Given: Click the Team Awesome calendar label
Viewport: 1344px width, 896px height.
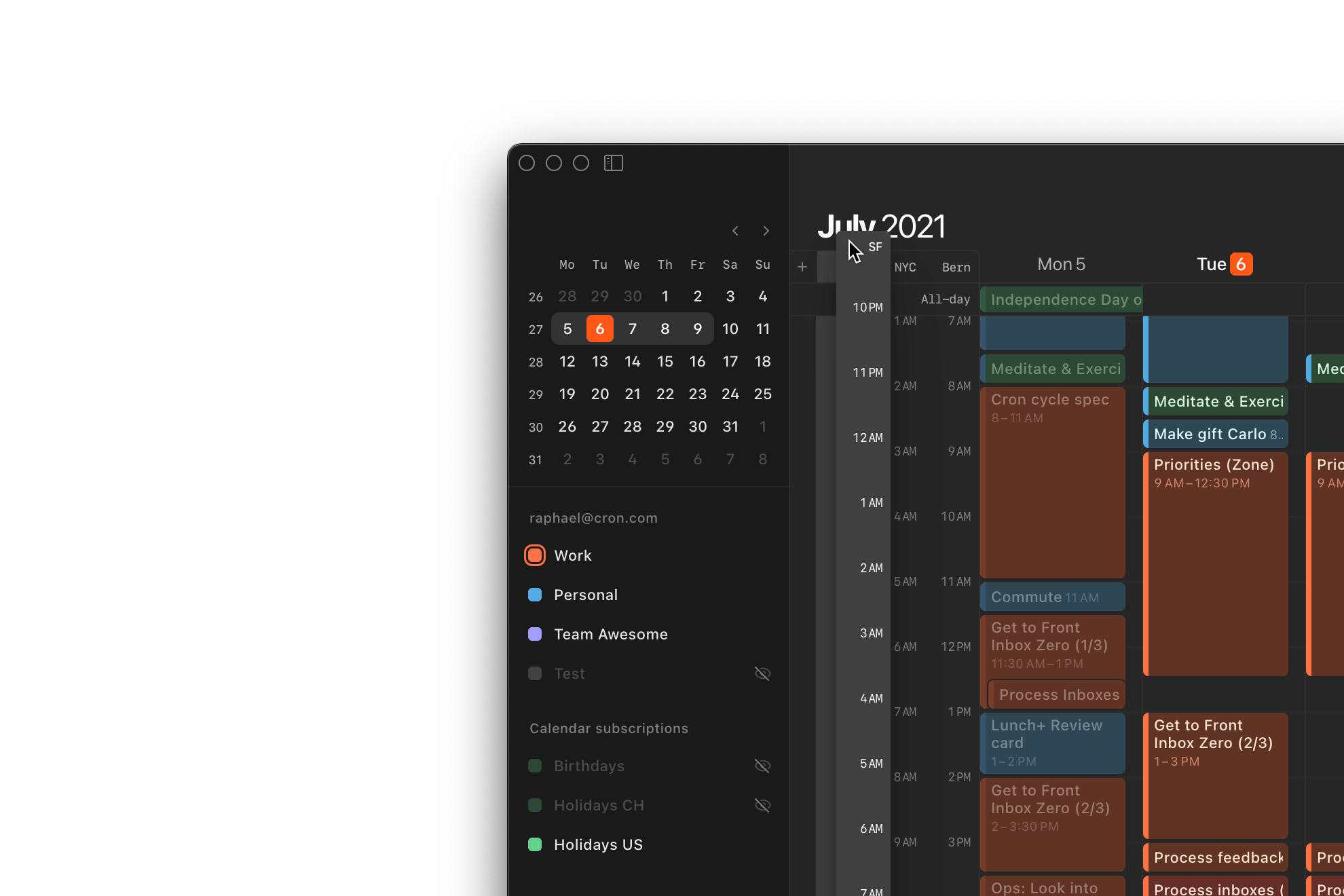Looking at the screenshot, I should [x=611, y=634].
